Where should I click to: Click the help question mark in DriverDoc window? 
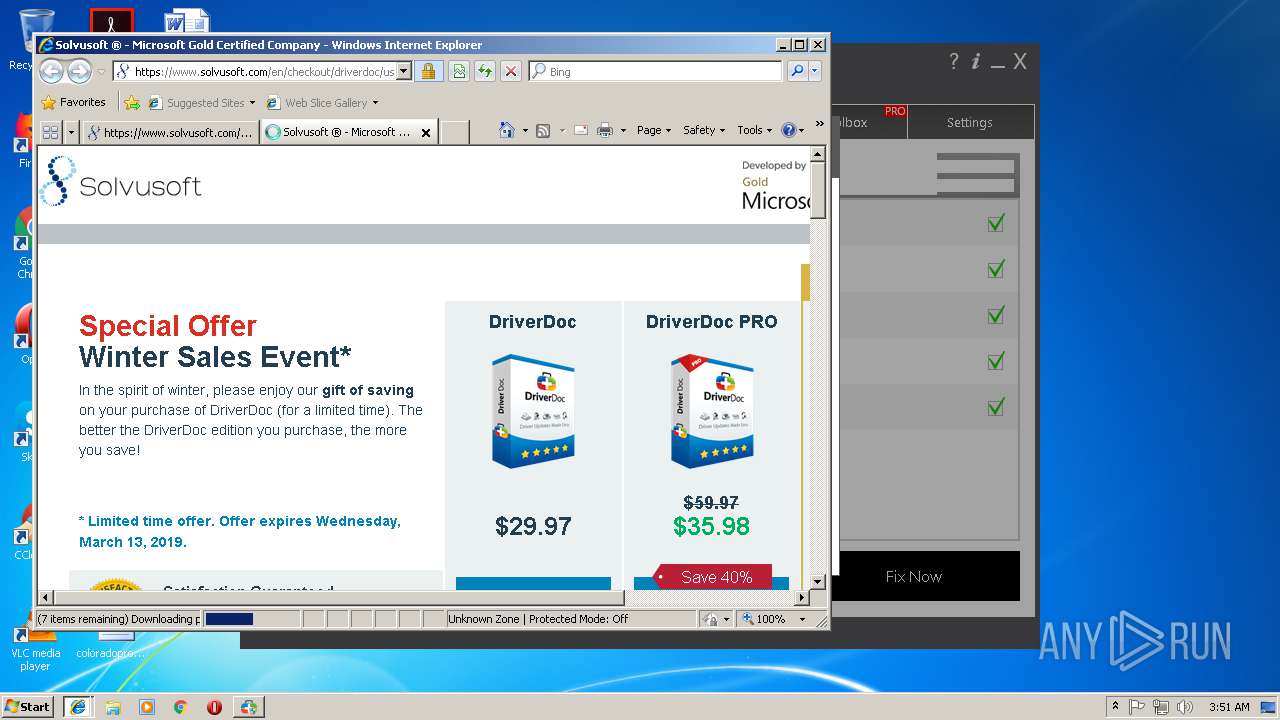click(954, 61)
